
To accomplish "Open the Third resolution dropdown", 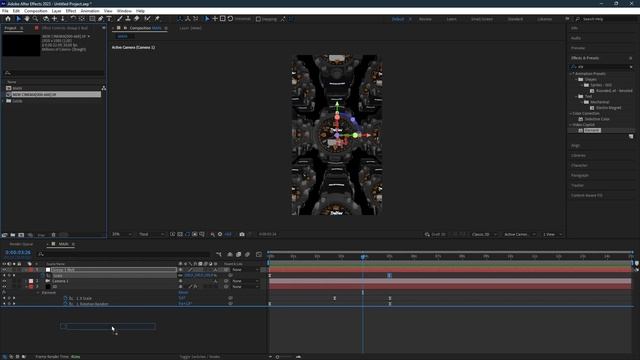I will pos(151,234).
